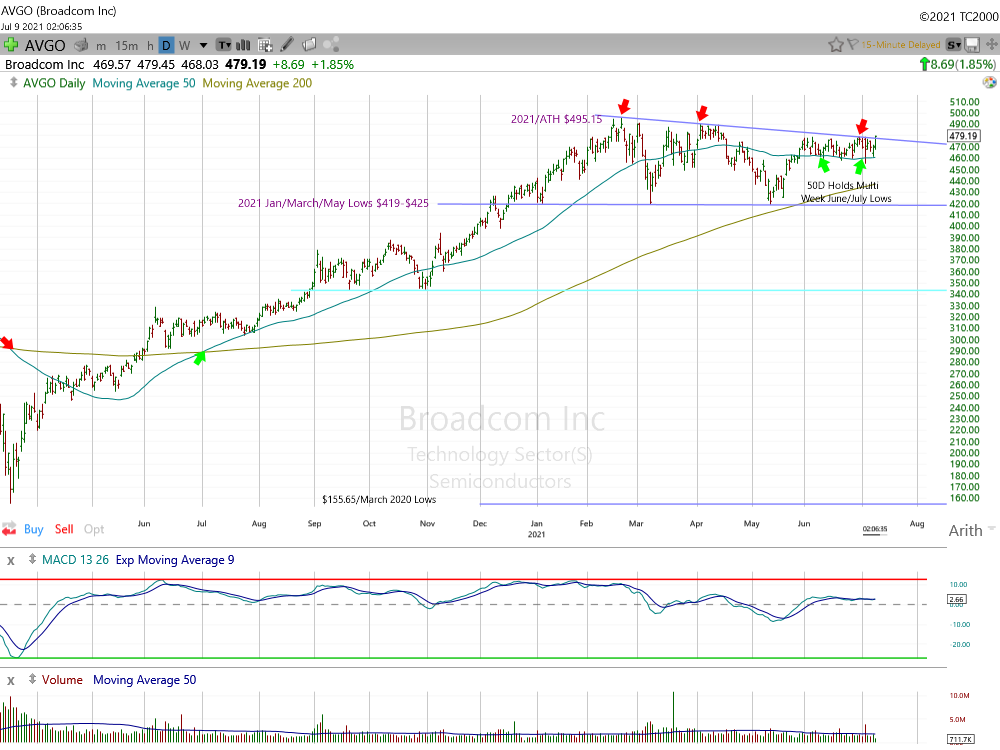Switch to the W (weekly) timeframe

[x=184, y=45]
